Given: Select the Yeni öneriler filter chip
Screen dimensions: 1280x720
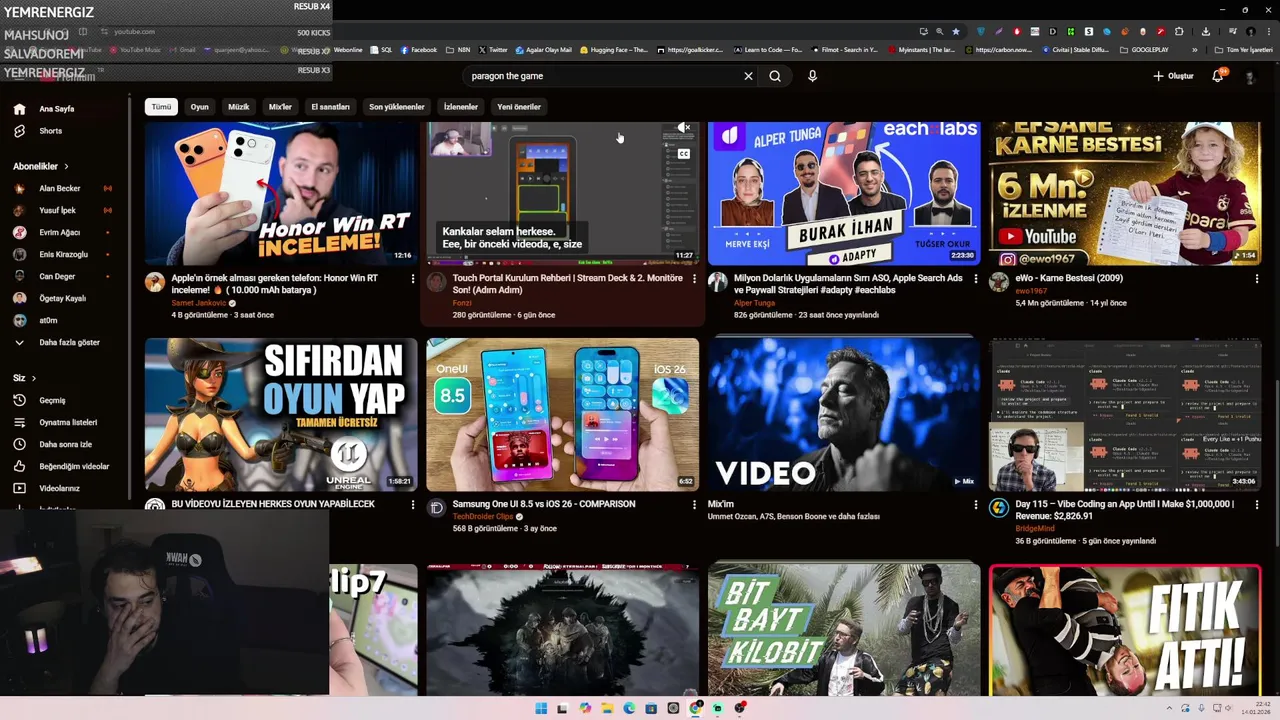Looking at the screenshot, I should (x=519, y=107).
